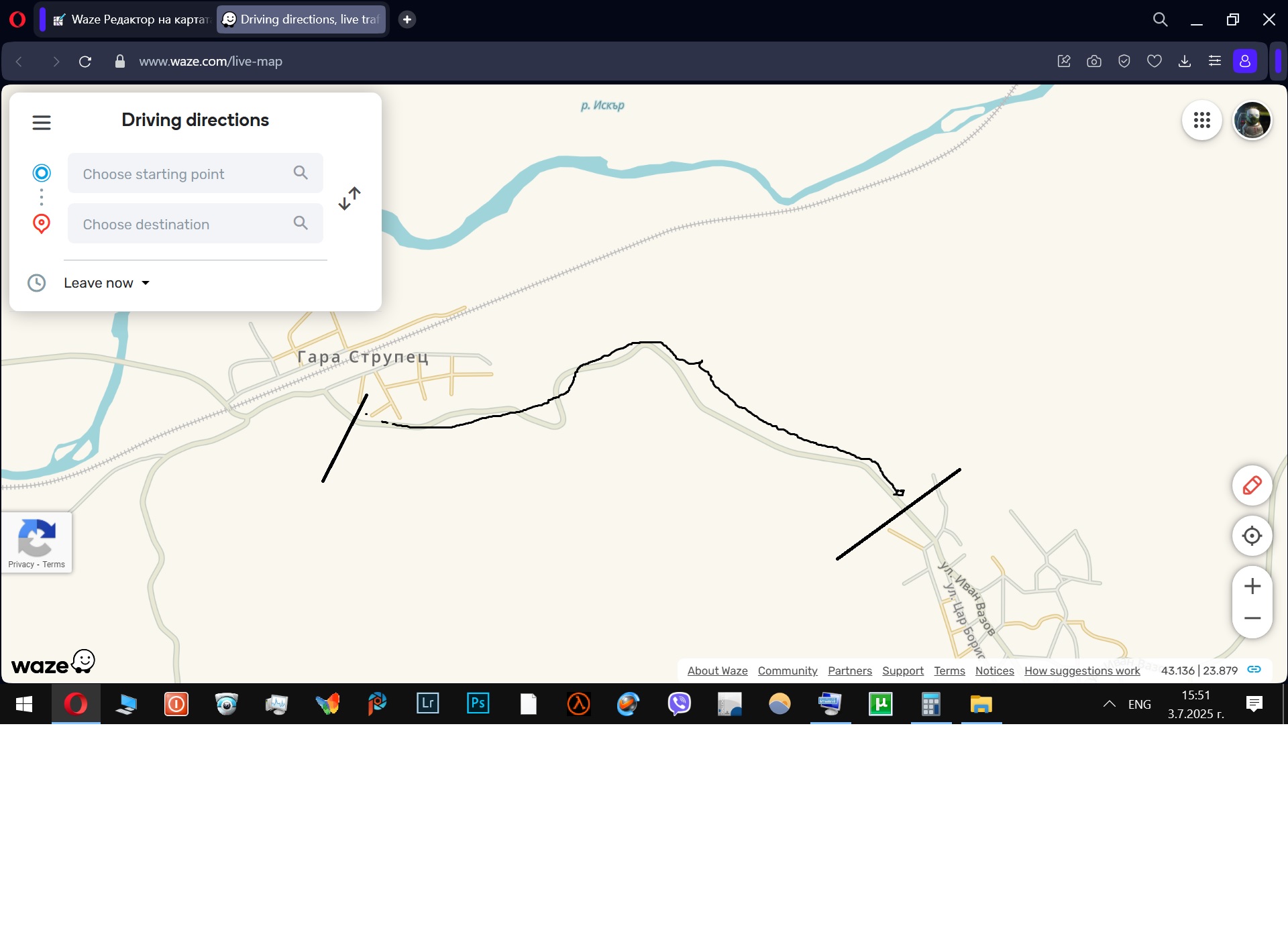The width and height of the screenshot is (1288, 928).
Task: Open browser downloads
Action: [1185, 62]
